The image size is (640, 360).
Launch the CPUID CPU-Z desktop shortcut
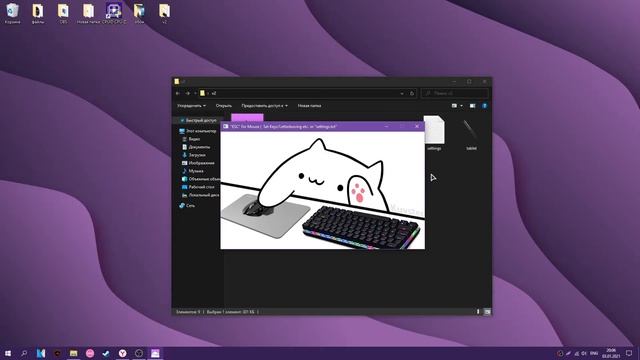point(113,13)
